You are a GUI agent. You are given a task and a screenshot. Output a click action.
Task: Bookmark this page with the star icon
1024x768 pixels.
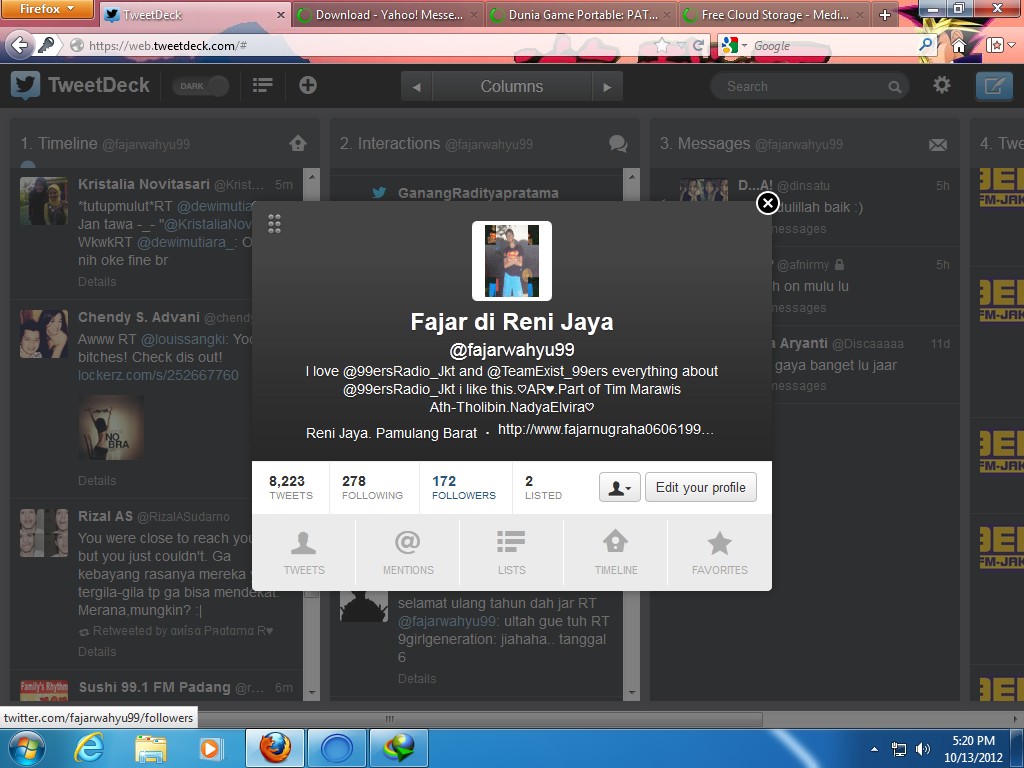662,45
